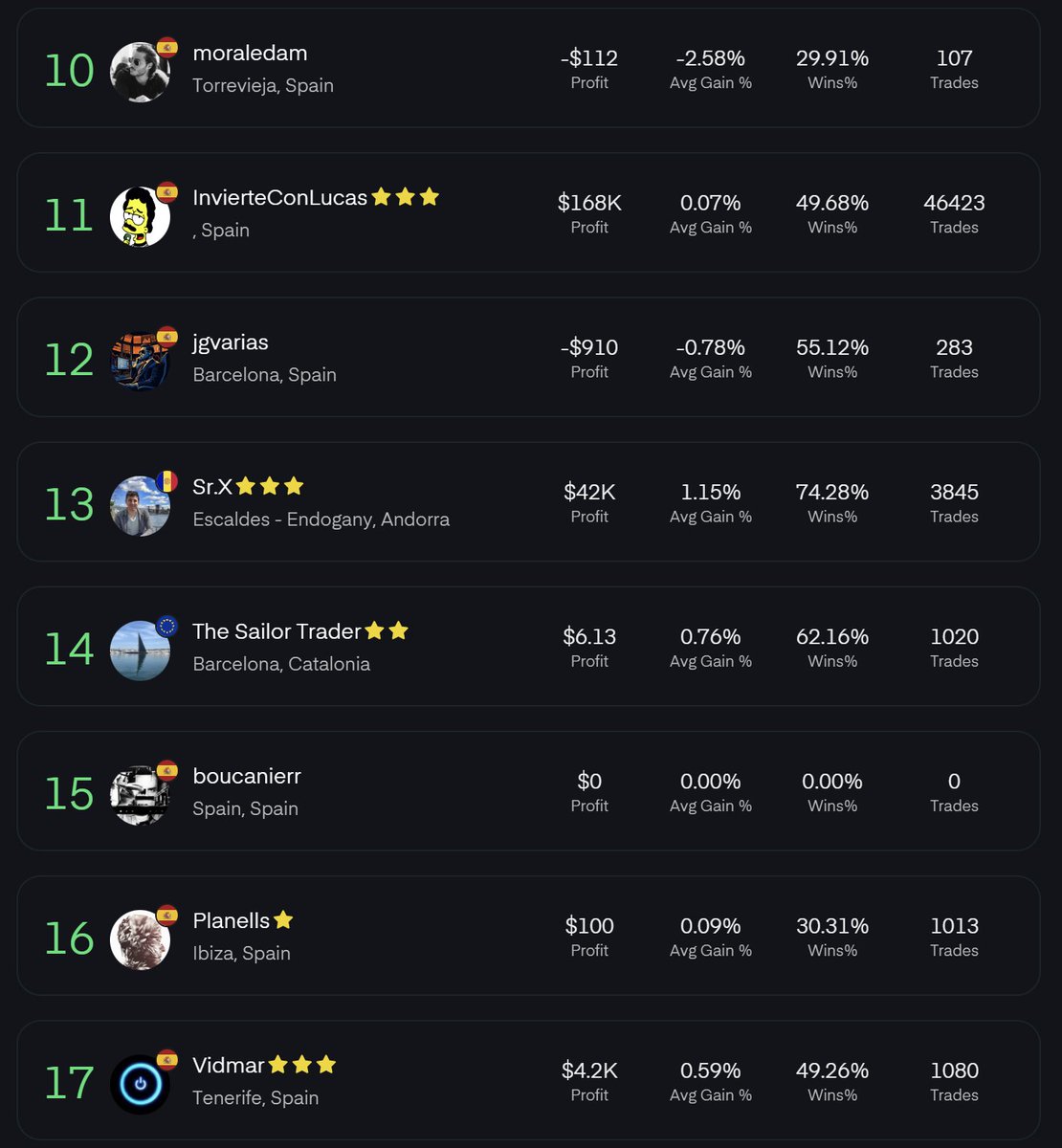Open Vidmar power-symbol avatar
This screenshot has width=1062, height=1148.
tap(141, 1084)
